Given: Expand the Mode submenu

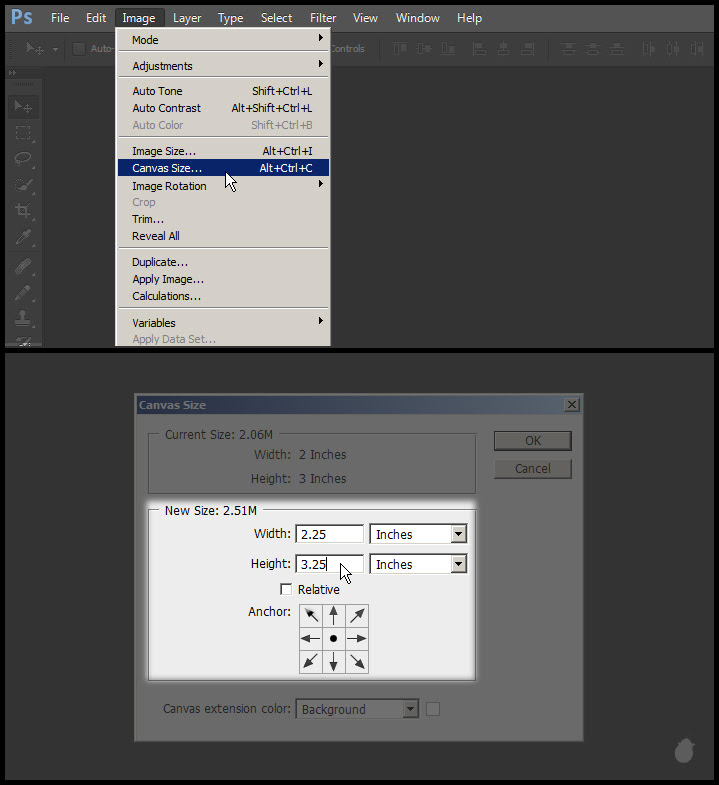Looking at the screenshot, I should (224, 40).
